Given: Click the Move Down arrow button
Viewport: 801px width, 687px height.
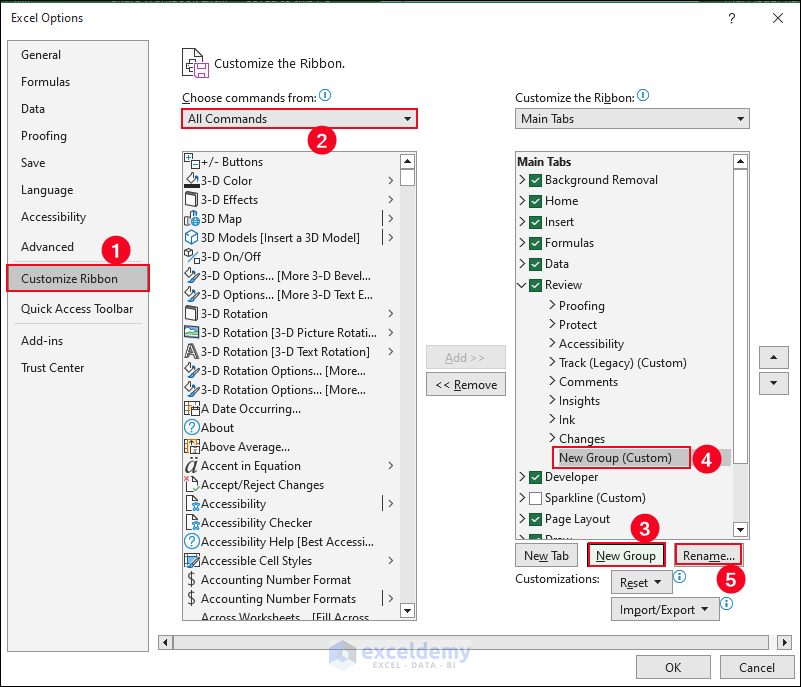Looking at the screenshot, I should pyautogui.click(x=773, y=383).
